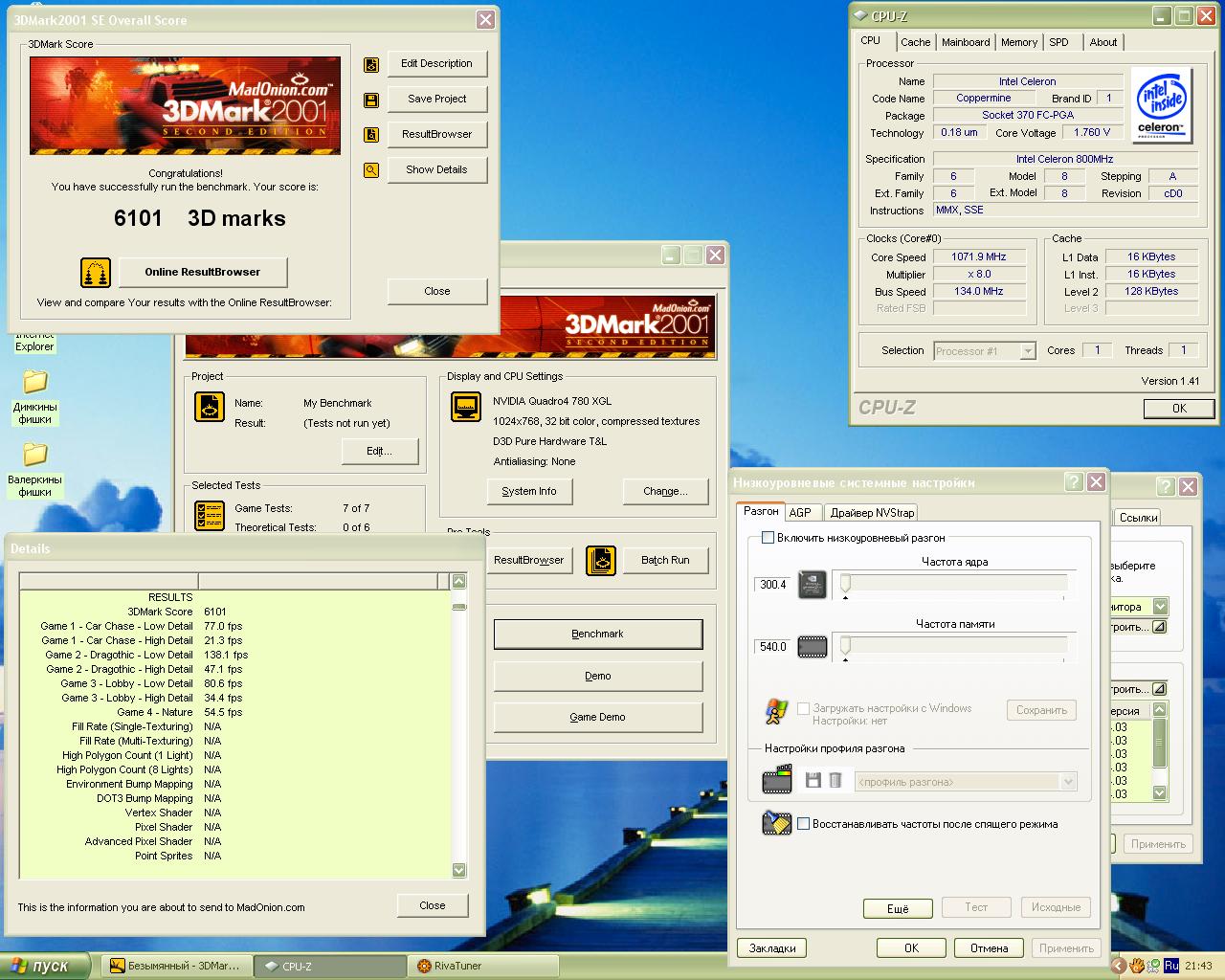The image size is (1225, 980).
Task: Enable the Включить низкоуровневый разгон checkbox
Action: tap(768, 538)
